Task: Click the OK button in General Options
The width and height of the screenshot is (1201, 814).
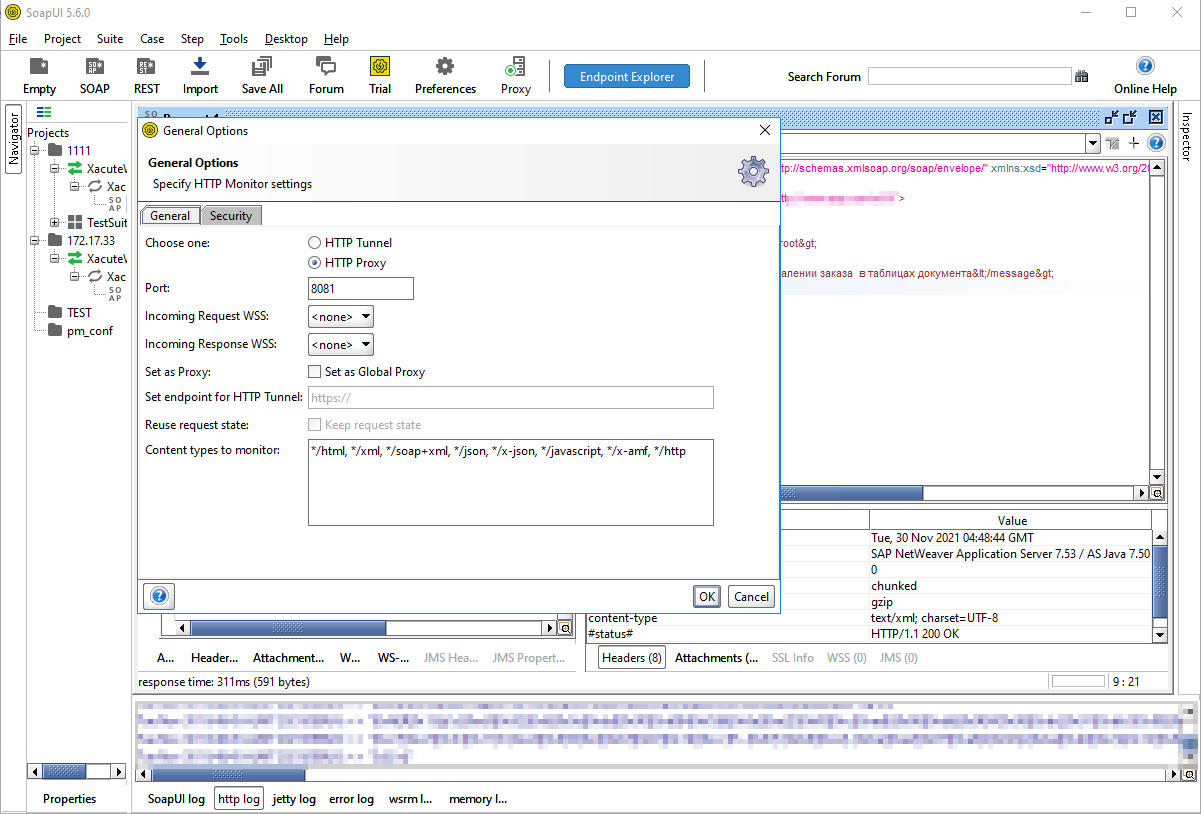Action: 707,597
